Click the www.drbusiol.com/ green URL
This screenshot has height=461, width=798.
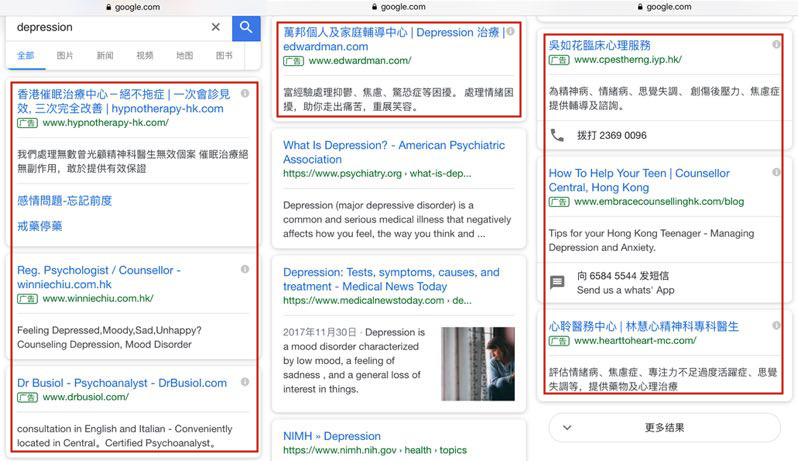[x=86, y=397]
